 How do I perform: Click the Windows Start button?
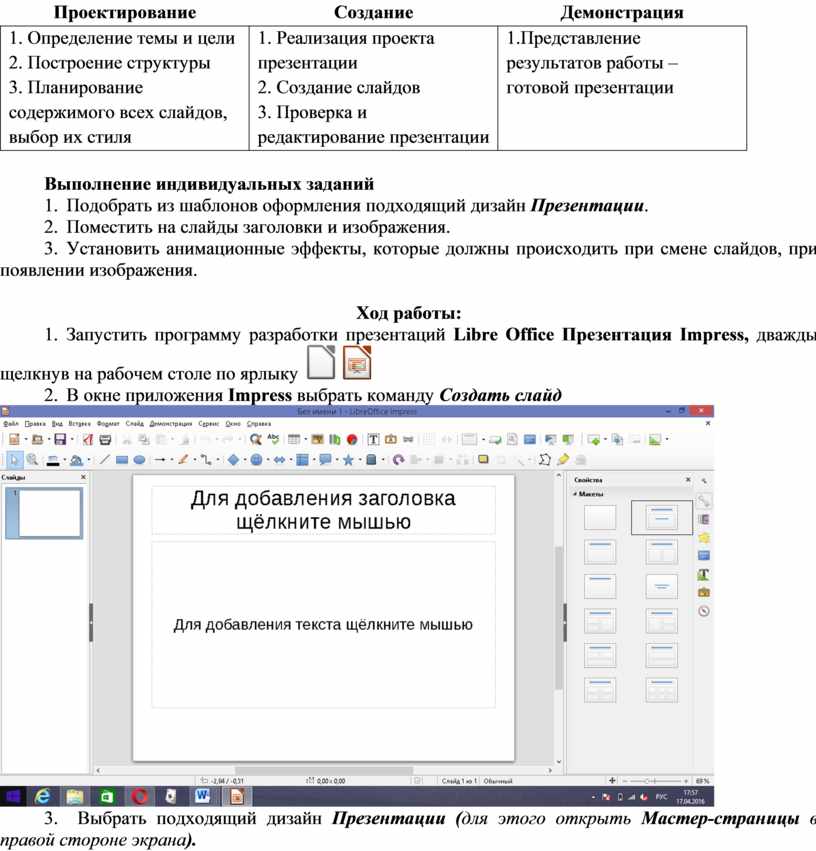(x=12, y=796)
